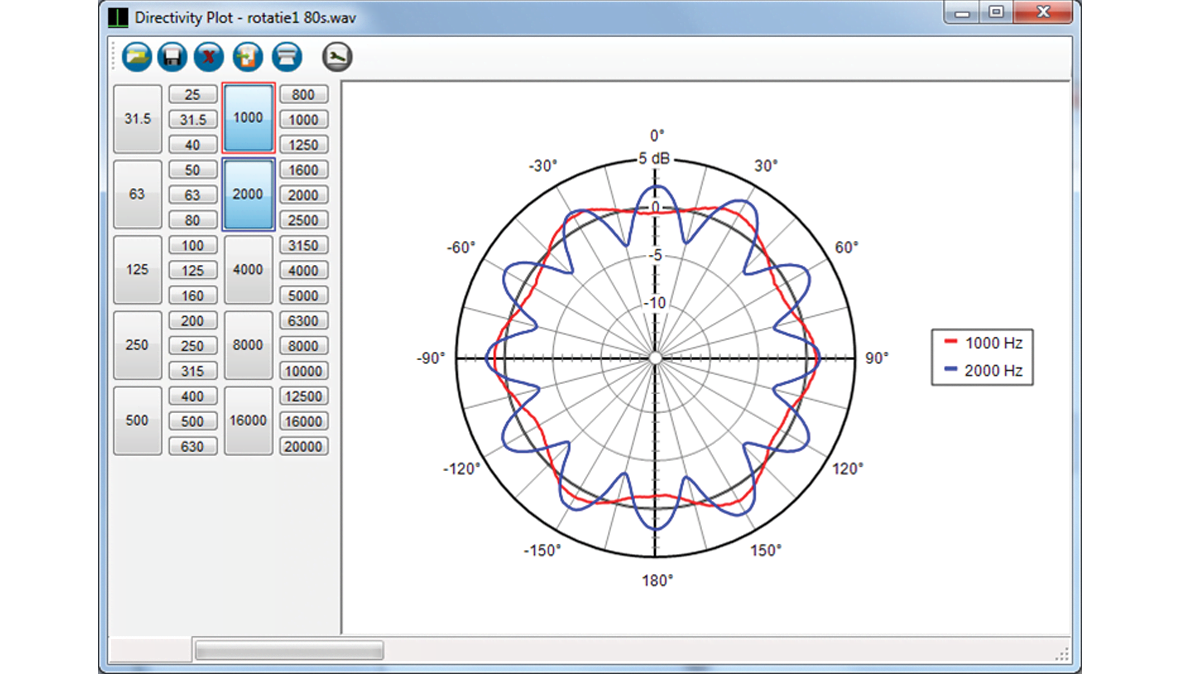The image size is (1180, 674).
Task: Enable the large 8000 octave band button
Action: [x=248, y=345]
